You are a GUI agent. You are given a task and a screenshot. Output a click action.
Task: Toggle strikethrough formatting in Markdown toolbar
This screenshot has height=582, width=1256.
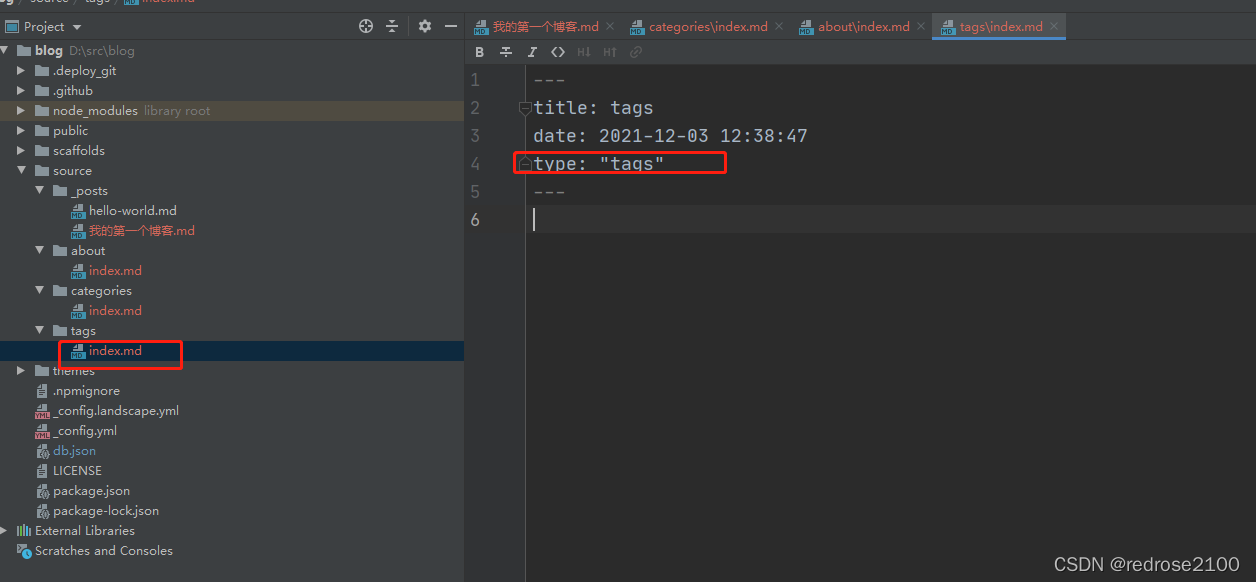pyautogui.click(x=506, y=52)
